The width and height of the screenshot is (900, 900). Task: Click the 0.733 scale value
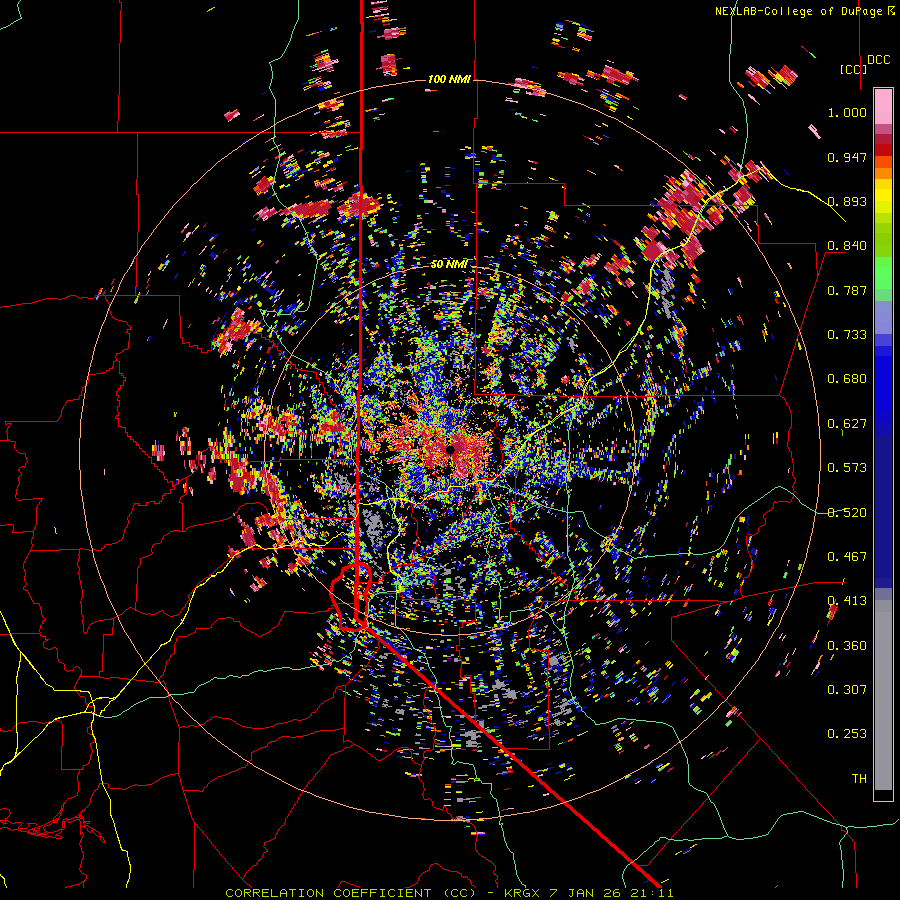[x=847, y=335]
